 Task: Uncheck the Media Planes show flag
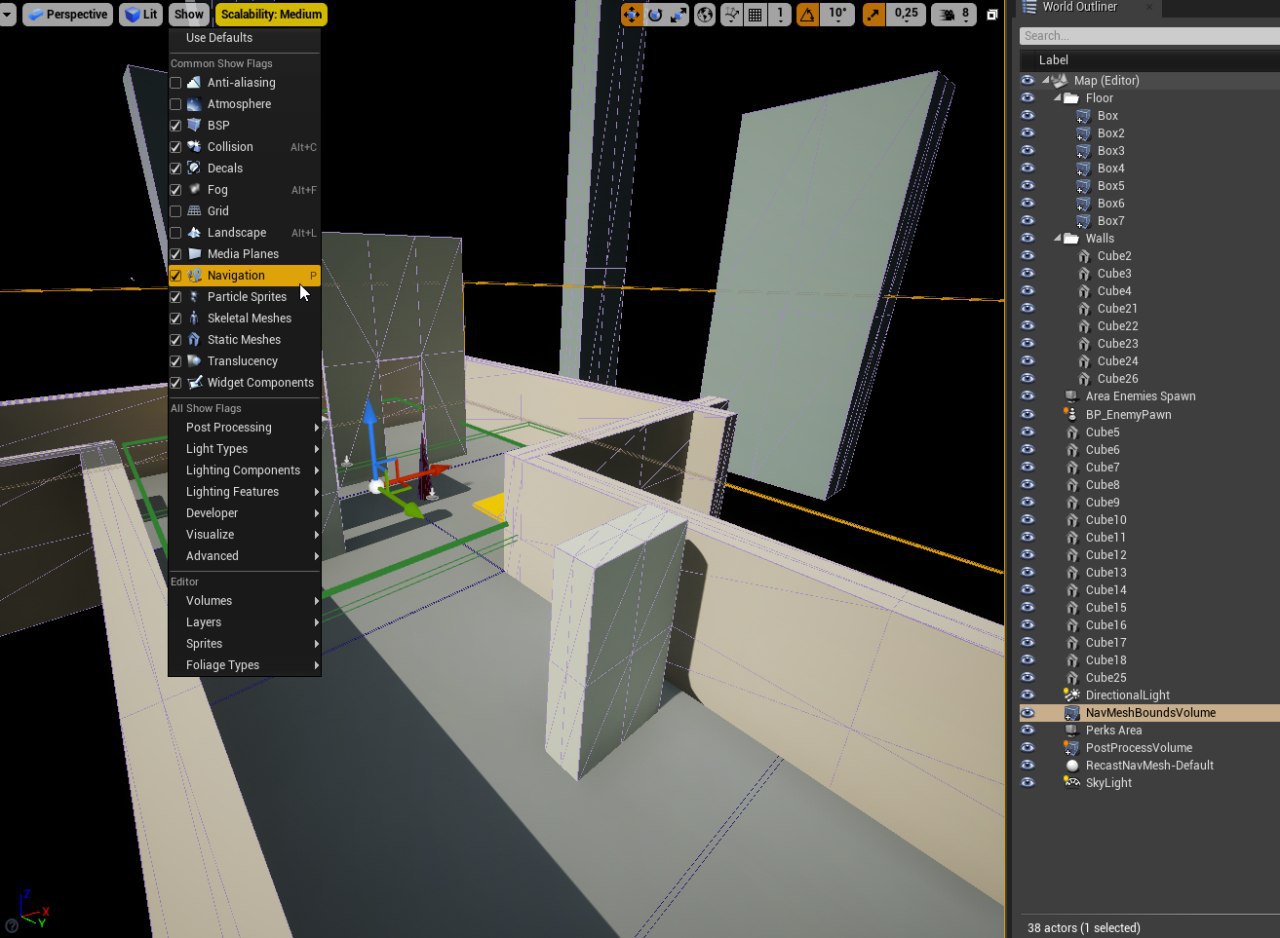[176, 254]
